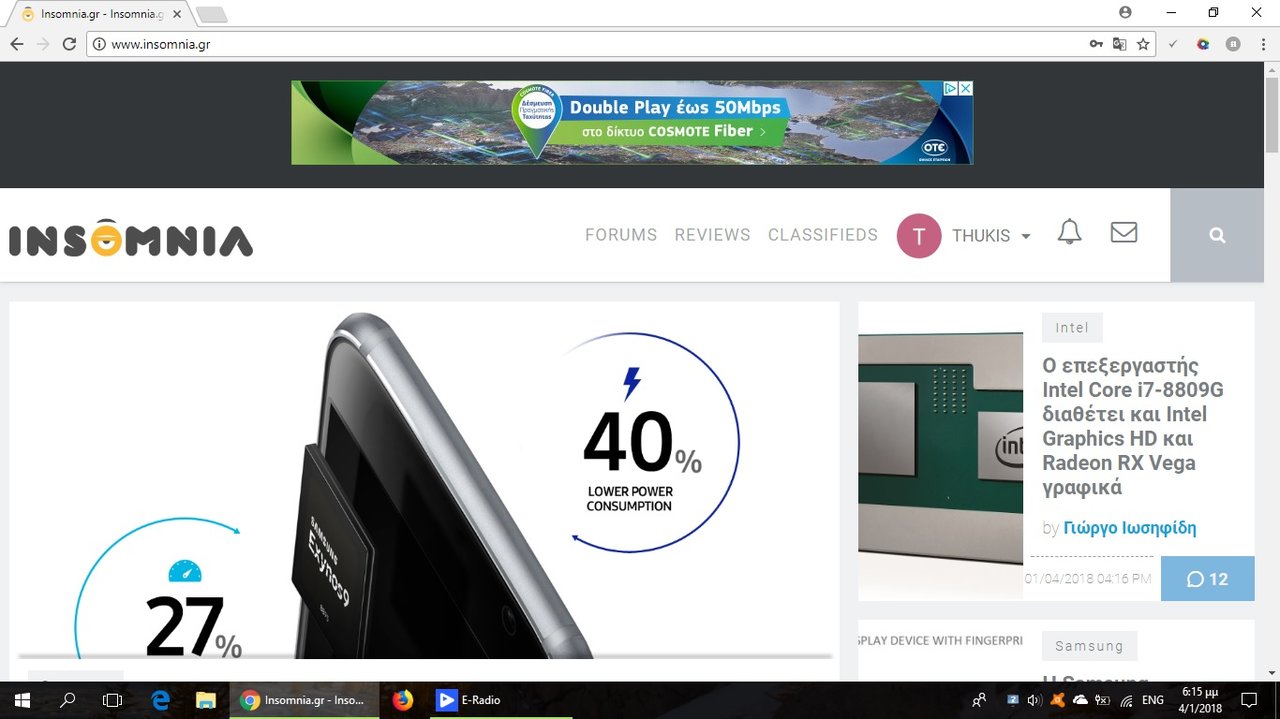Image resolution: width=1280 pixels, height=719 pixels.
Task: Click the Insomnia logo
Action: 131,237
